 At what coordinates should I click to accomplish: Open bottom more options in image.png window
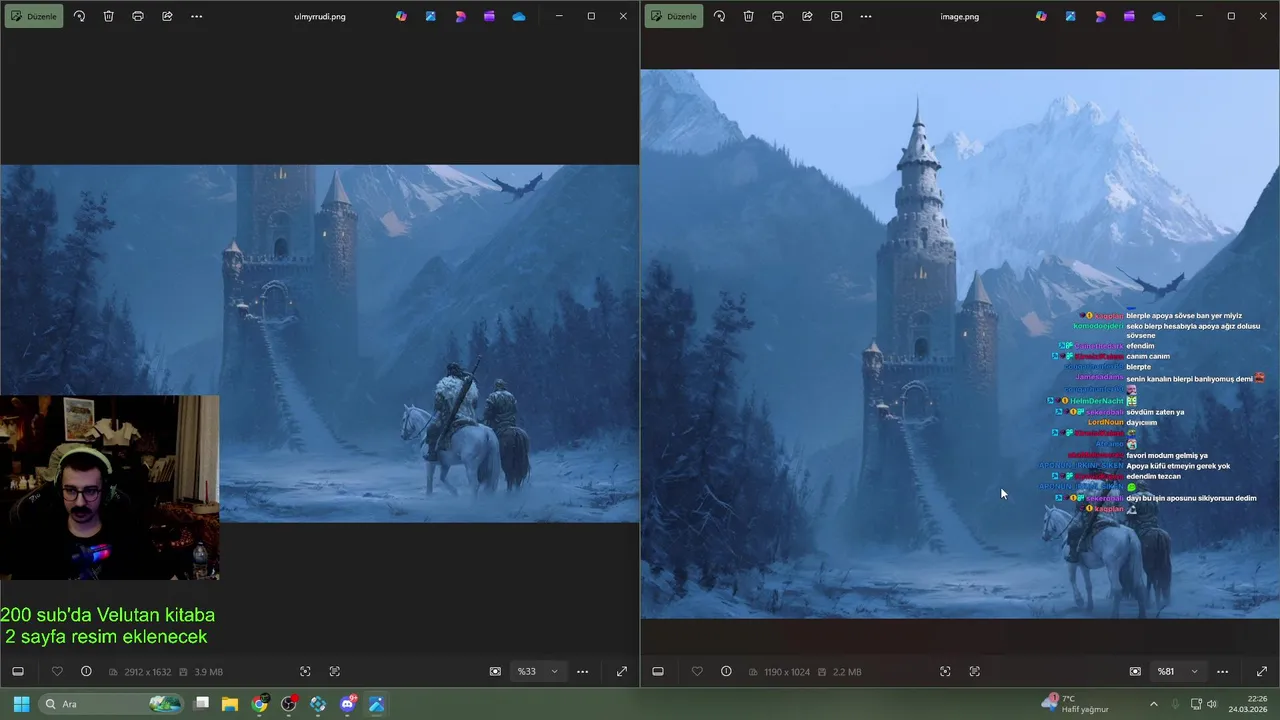[x=1222, y=671]
